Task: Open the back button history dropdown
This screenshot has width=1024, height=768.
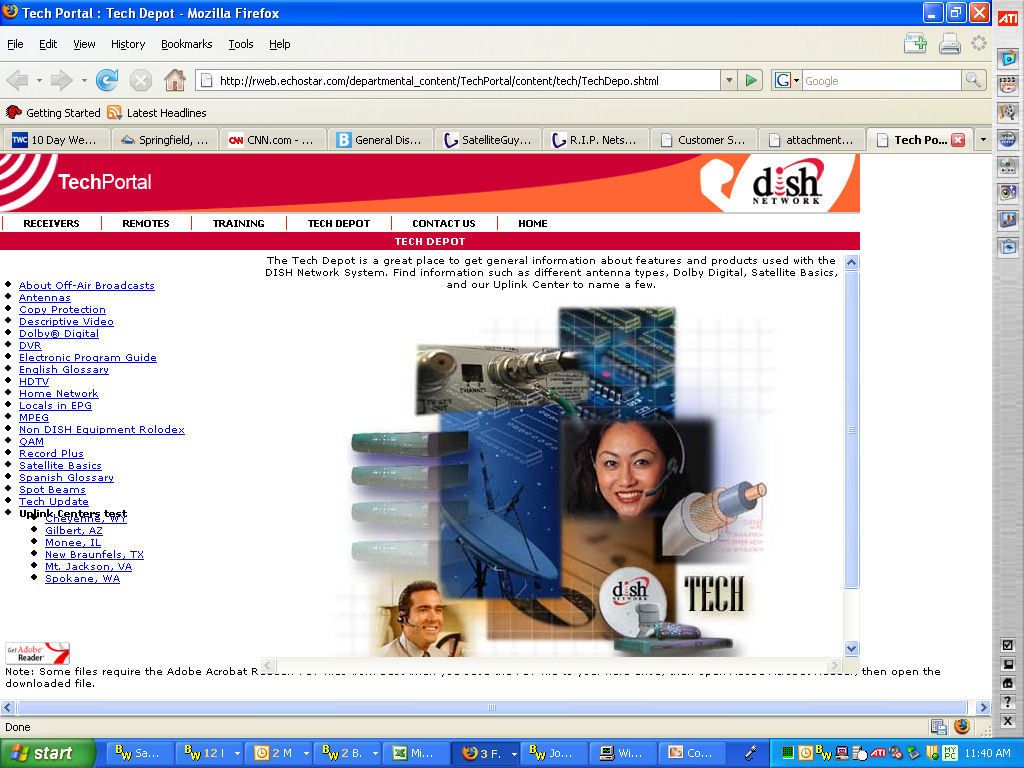Action: [x=39, y=80]
